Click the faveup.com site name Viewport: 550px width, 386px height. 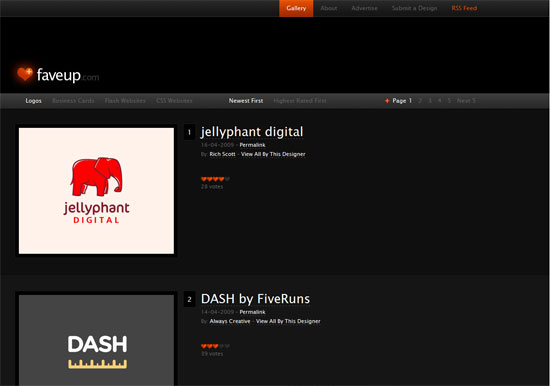click(x=68, y=75)
